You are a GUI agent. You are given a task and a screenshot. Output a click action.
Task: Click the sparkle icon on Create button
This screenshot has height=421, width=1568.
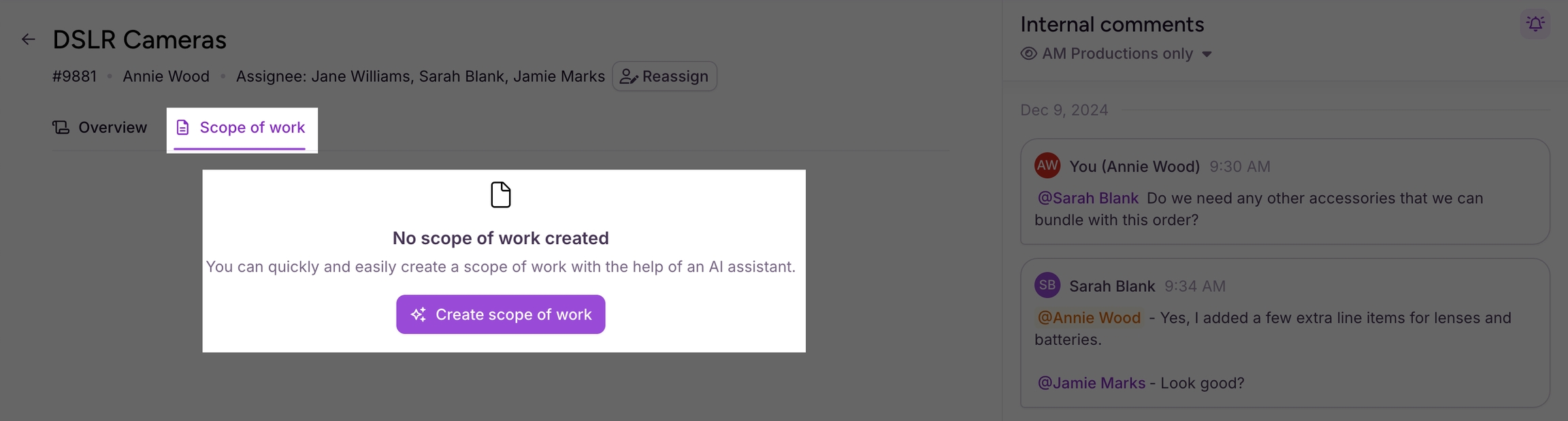418,314
